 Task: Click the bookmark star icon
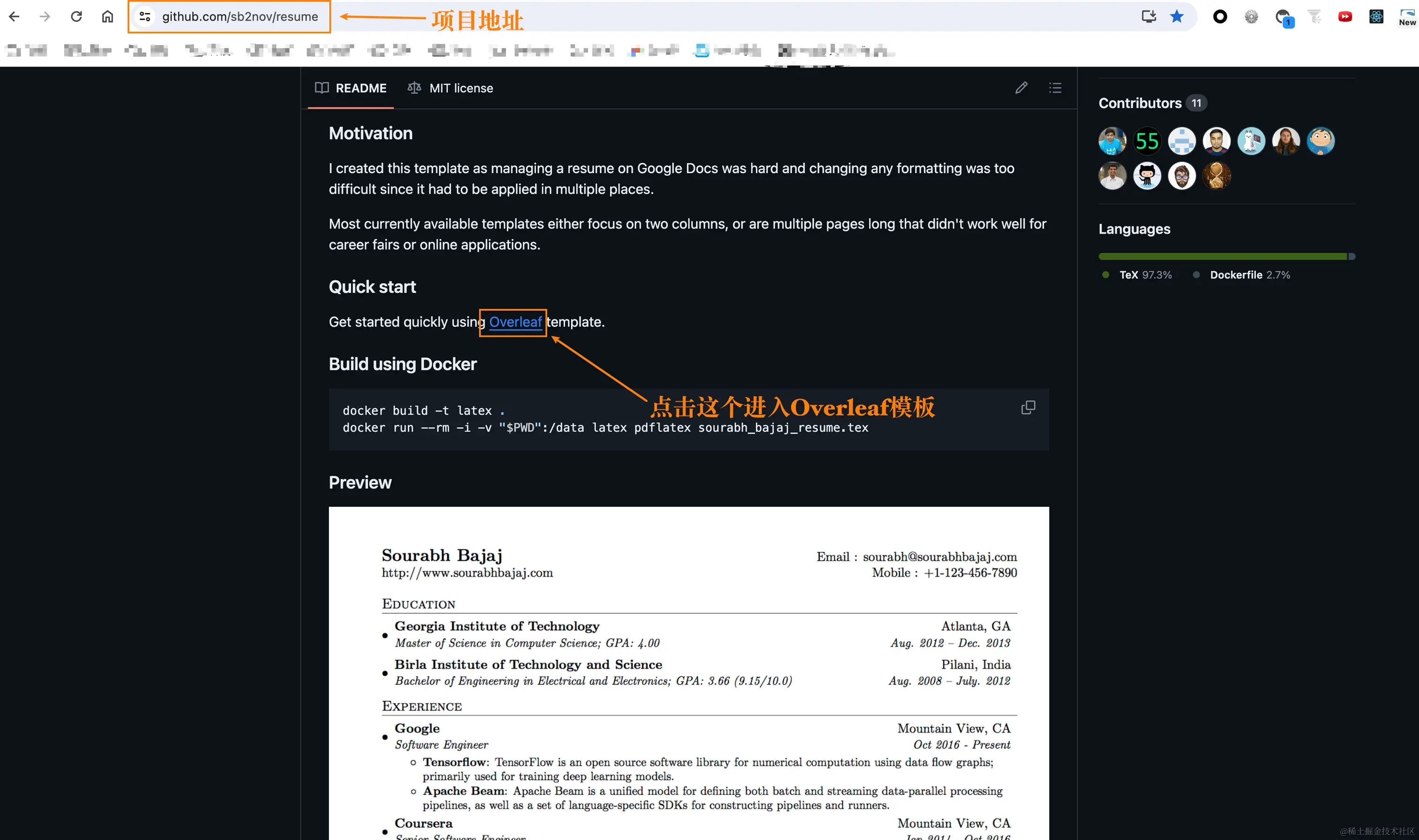1177,16
